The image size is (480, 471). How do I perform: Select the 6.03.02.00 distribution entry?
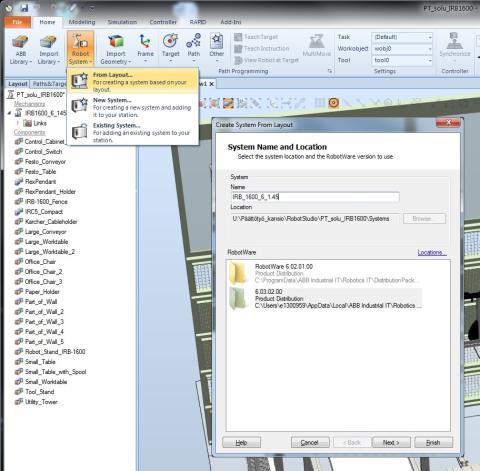tap(325, 299)
